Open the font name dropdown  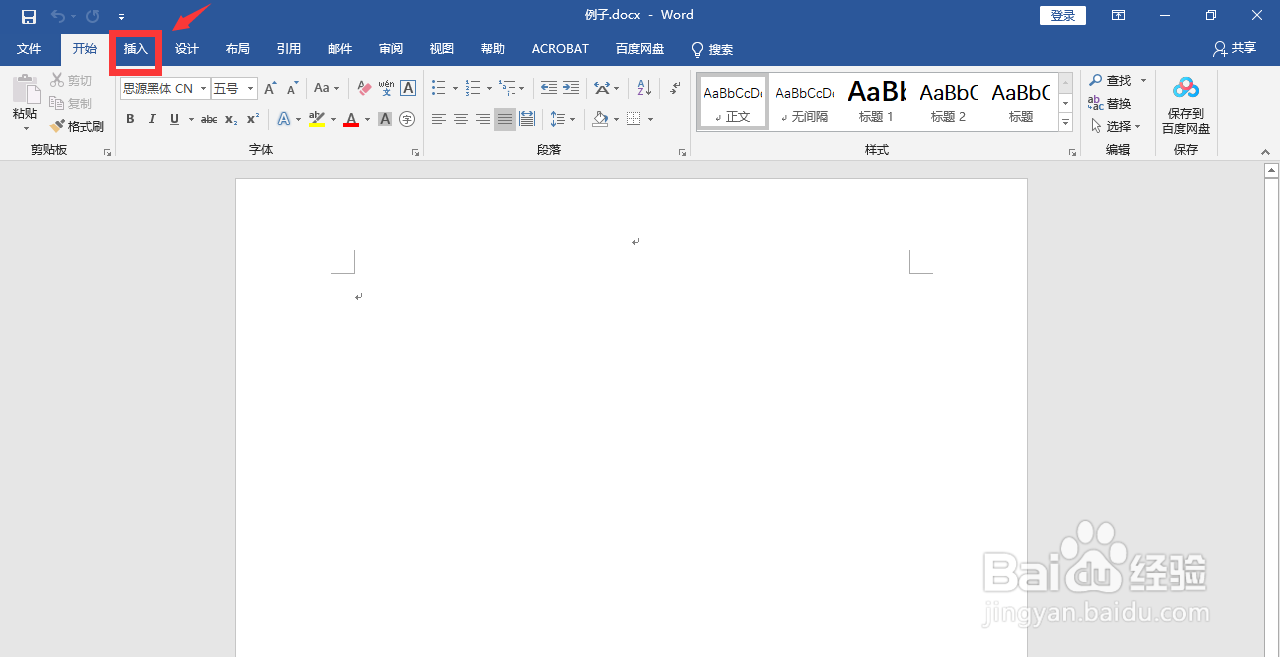[x=202, y=88]
